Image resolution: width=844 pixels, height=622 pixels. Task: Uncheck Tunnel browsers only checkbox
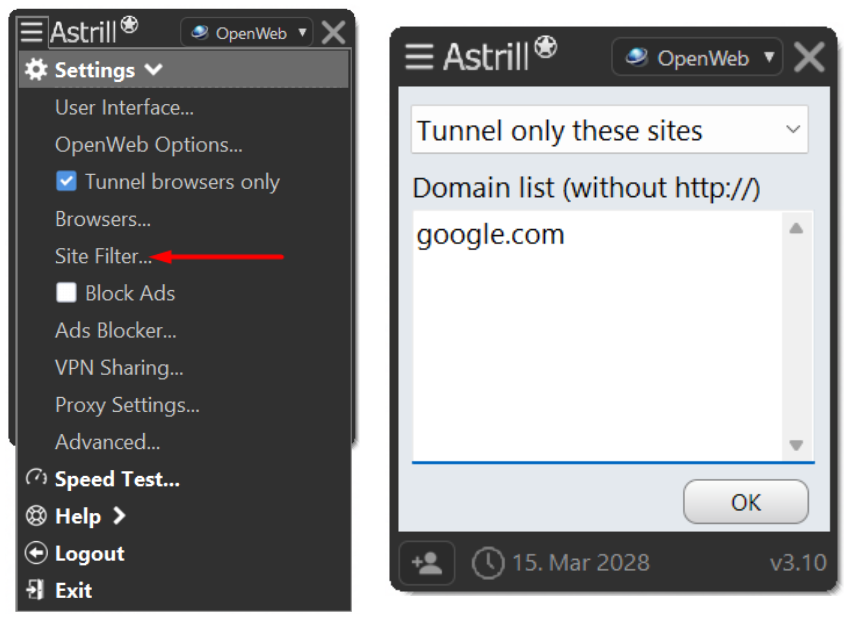pos(66,181)
